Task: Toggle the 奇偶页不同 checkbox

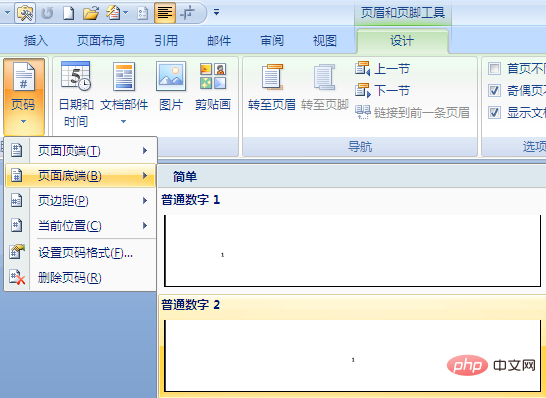Action: tap(494, 91)
